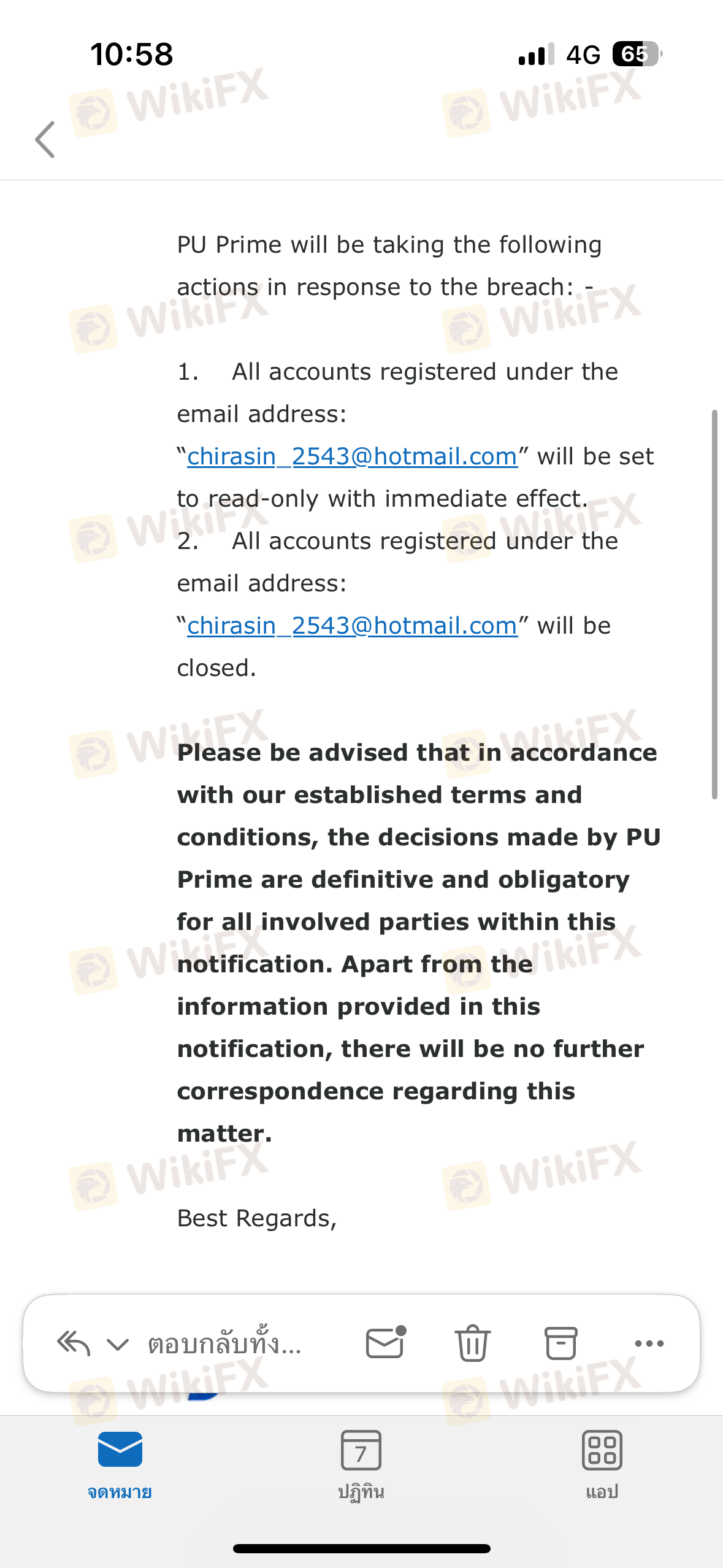Mark email unread with envelope icon
This screenshot has width=723, height=1568.
point(386,1342)
